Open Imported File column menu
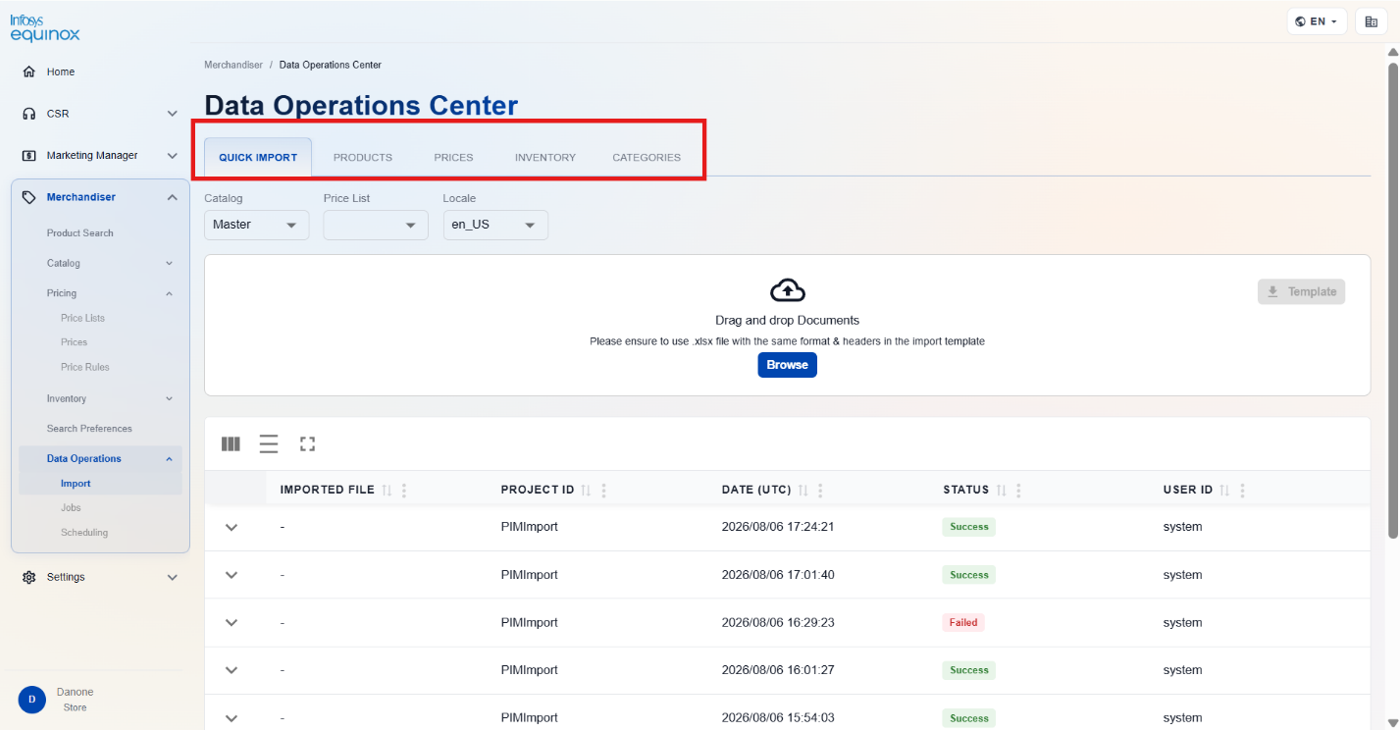Viewport: 1400px width, 730px height. (x=404, y=490)
